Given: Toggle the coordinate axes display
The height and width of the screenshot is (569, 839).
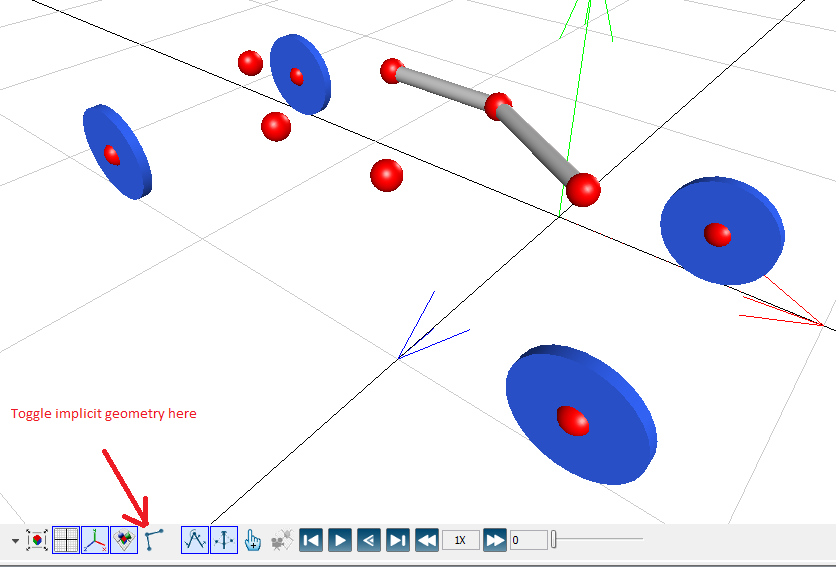Looking at the screenshot, I should (95, 541).
